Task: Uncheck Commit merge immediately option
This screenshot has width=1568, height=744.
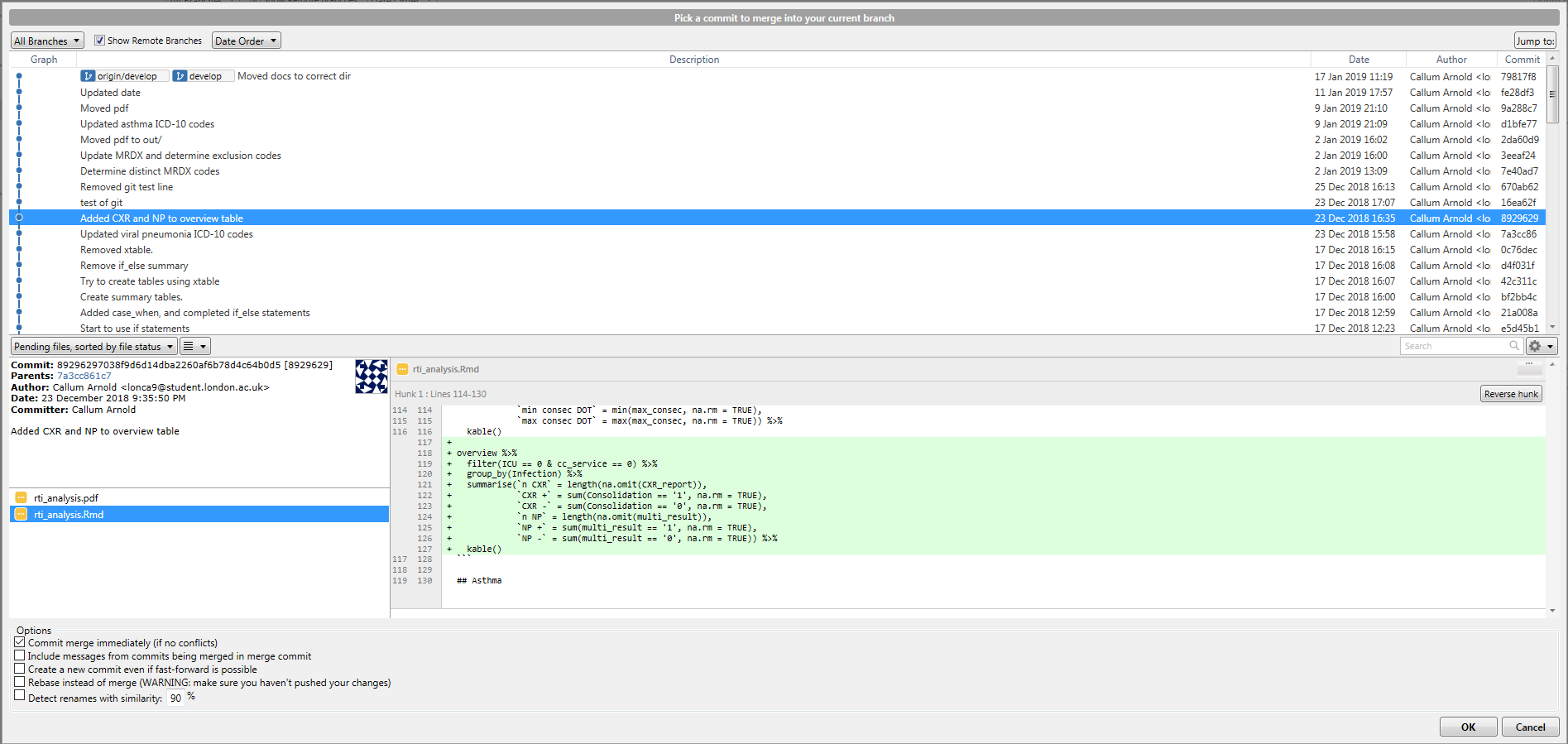Action: pos(20,642)
